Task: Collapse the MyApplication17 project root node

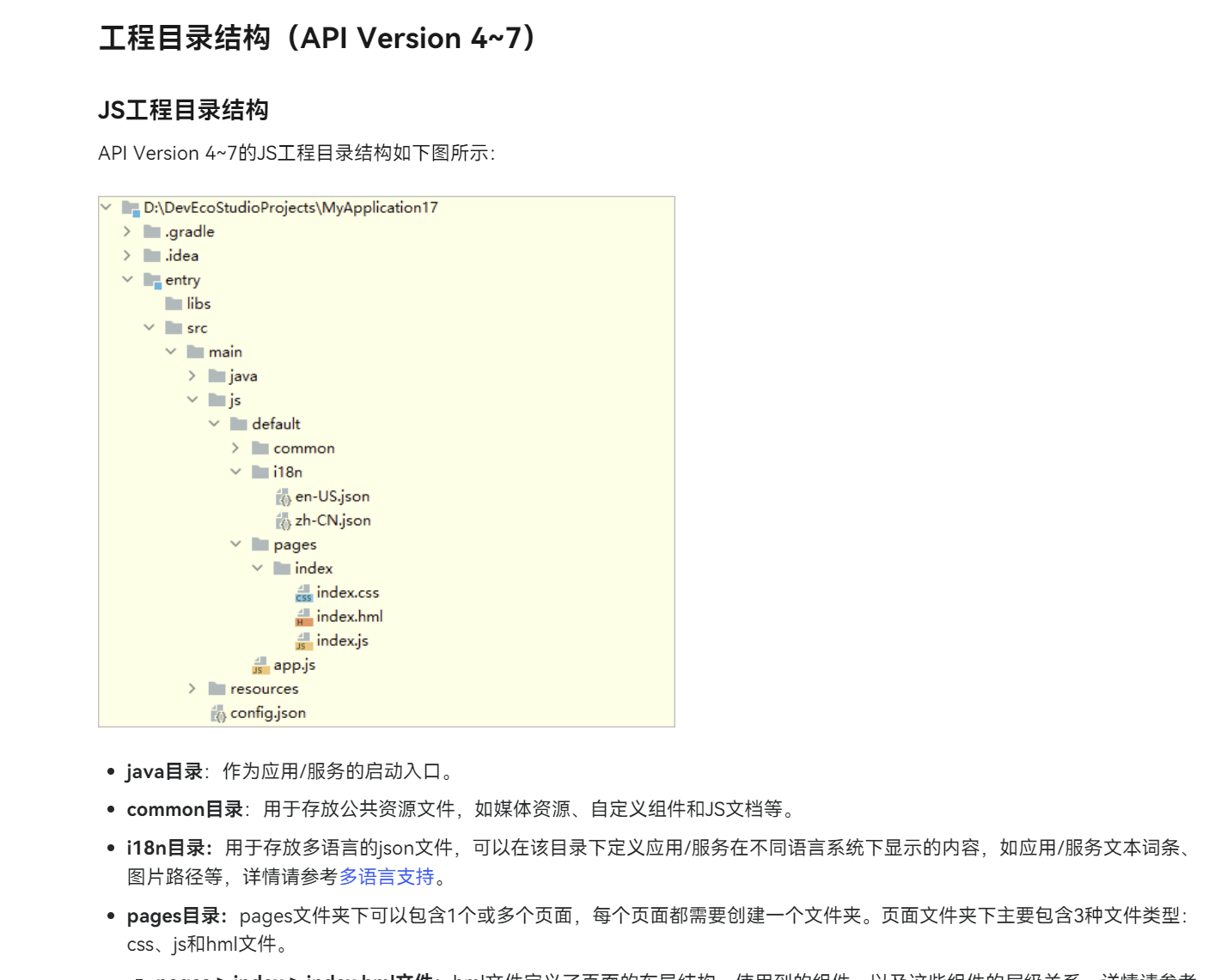Action: (106, 207)
